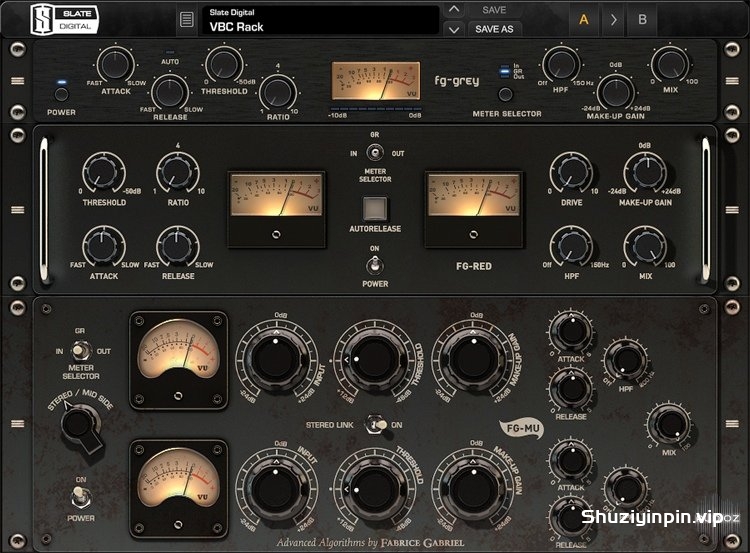750x553 pixels.
Task: Toggle FG-MU STEREO LINK switch
Action: tap(376, 425)
